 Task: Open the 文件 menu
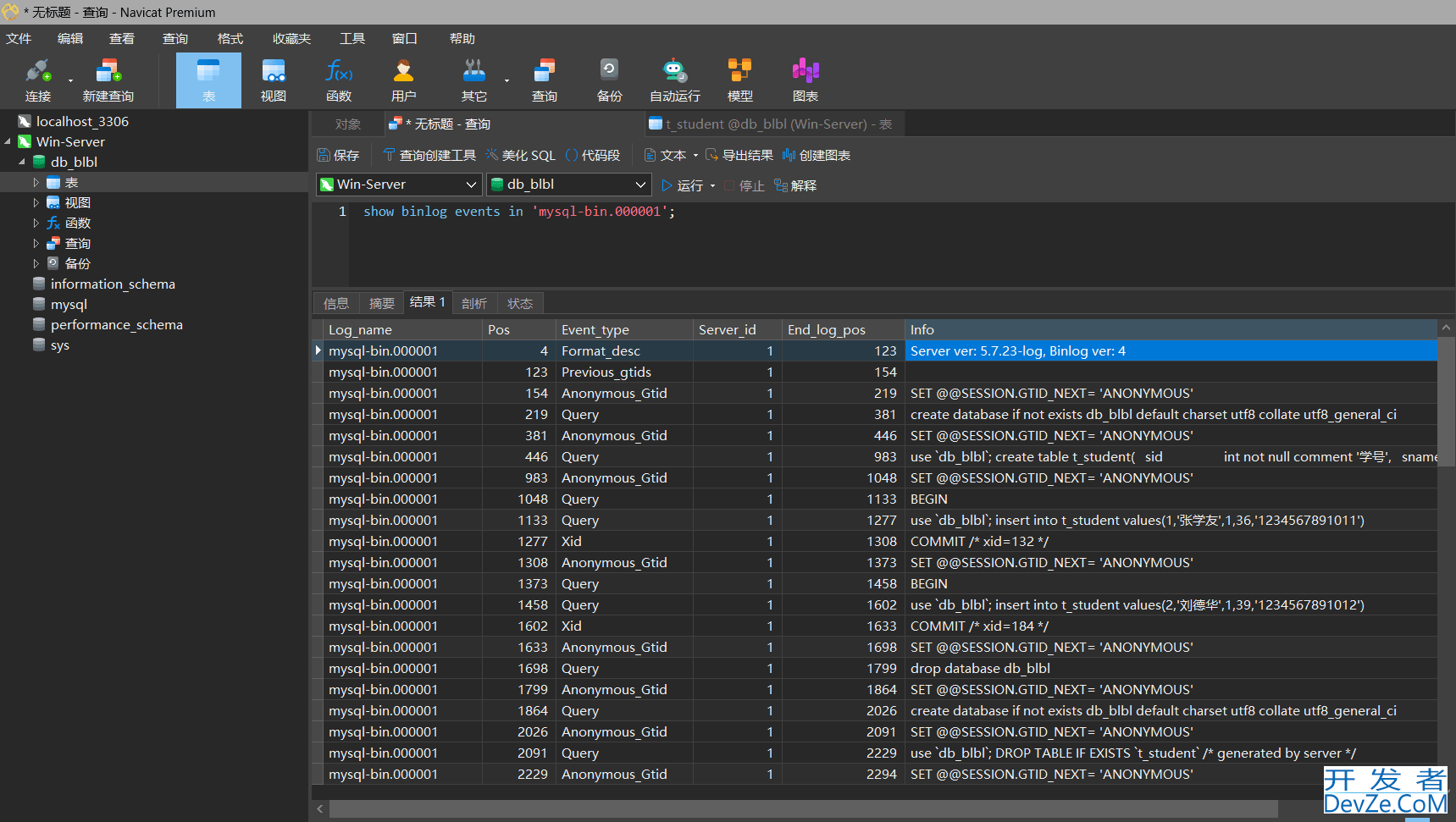click(19, 38)
